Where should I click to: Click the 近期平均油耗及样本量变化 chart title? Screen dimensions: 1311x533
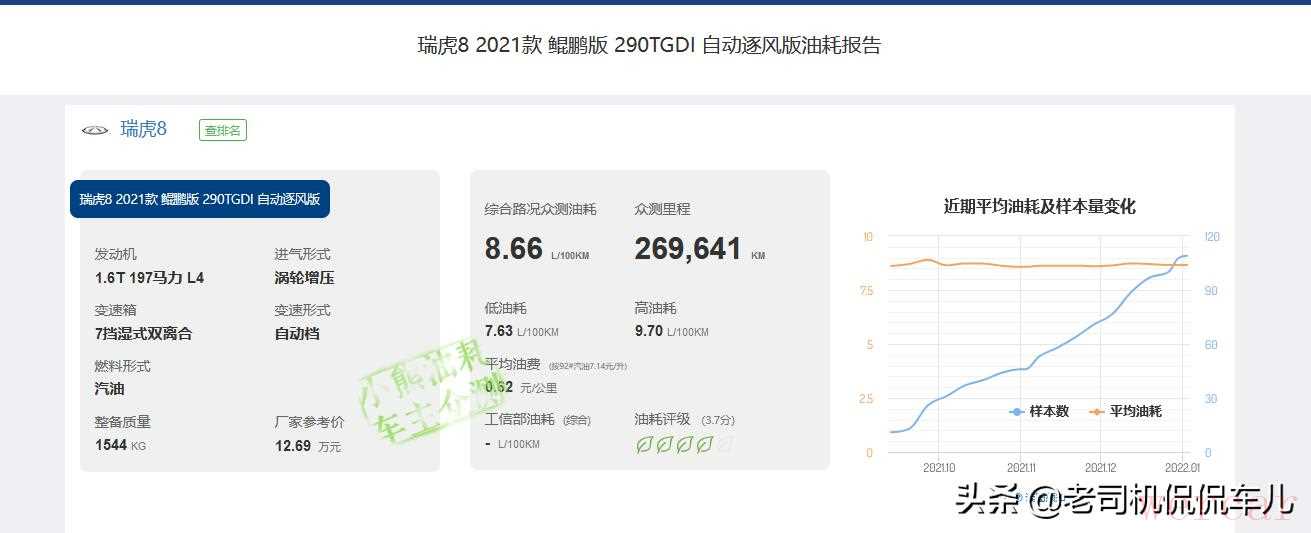[1039, 207]
